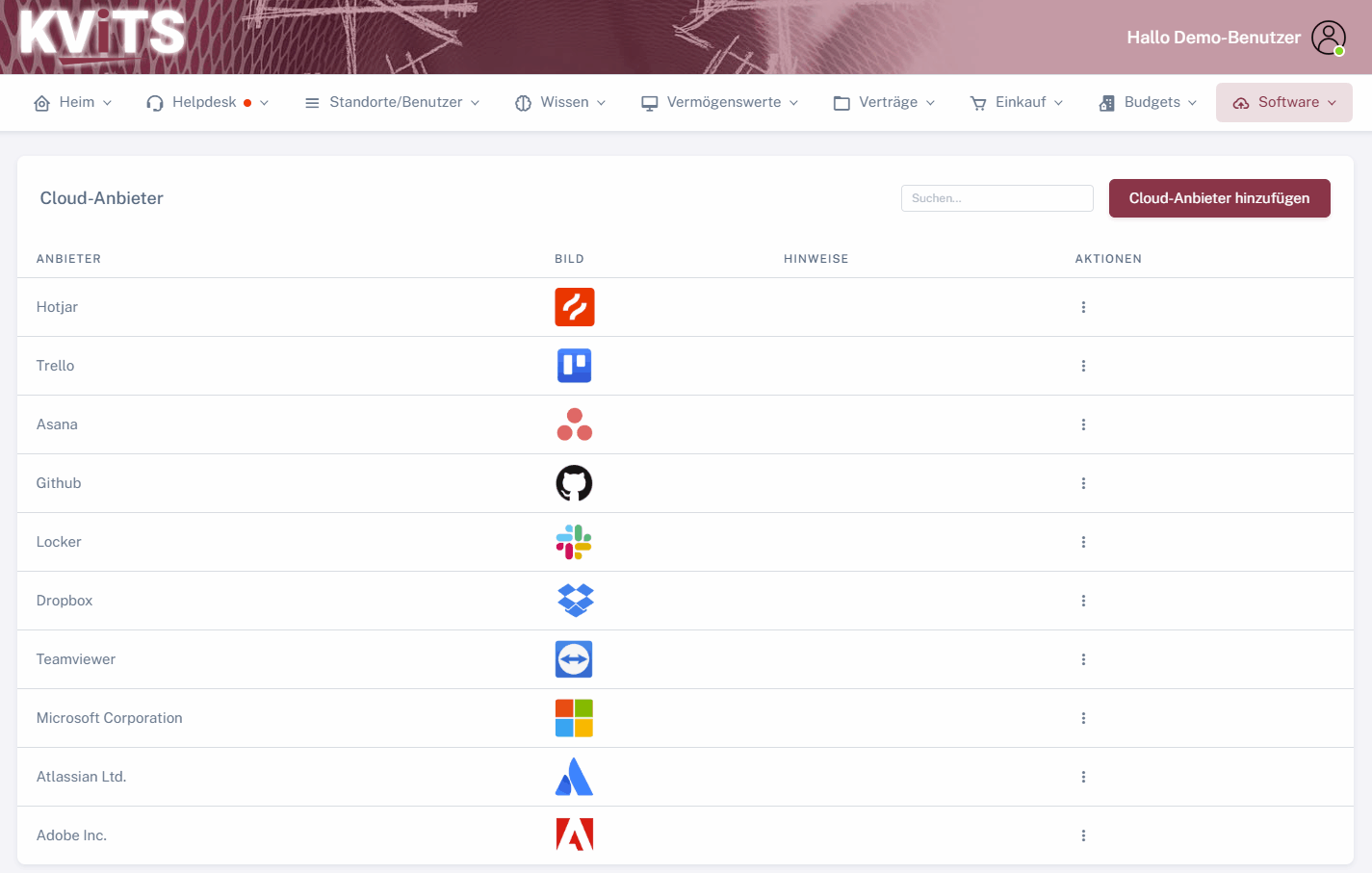1372x873 pixels.
Task: Select the Locker provider name
Action: pyautogui.click(x=59, y=542)
